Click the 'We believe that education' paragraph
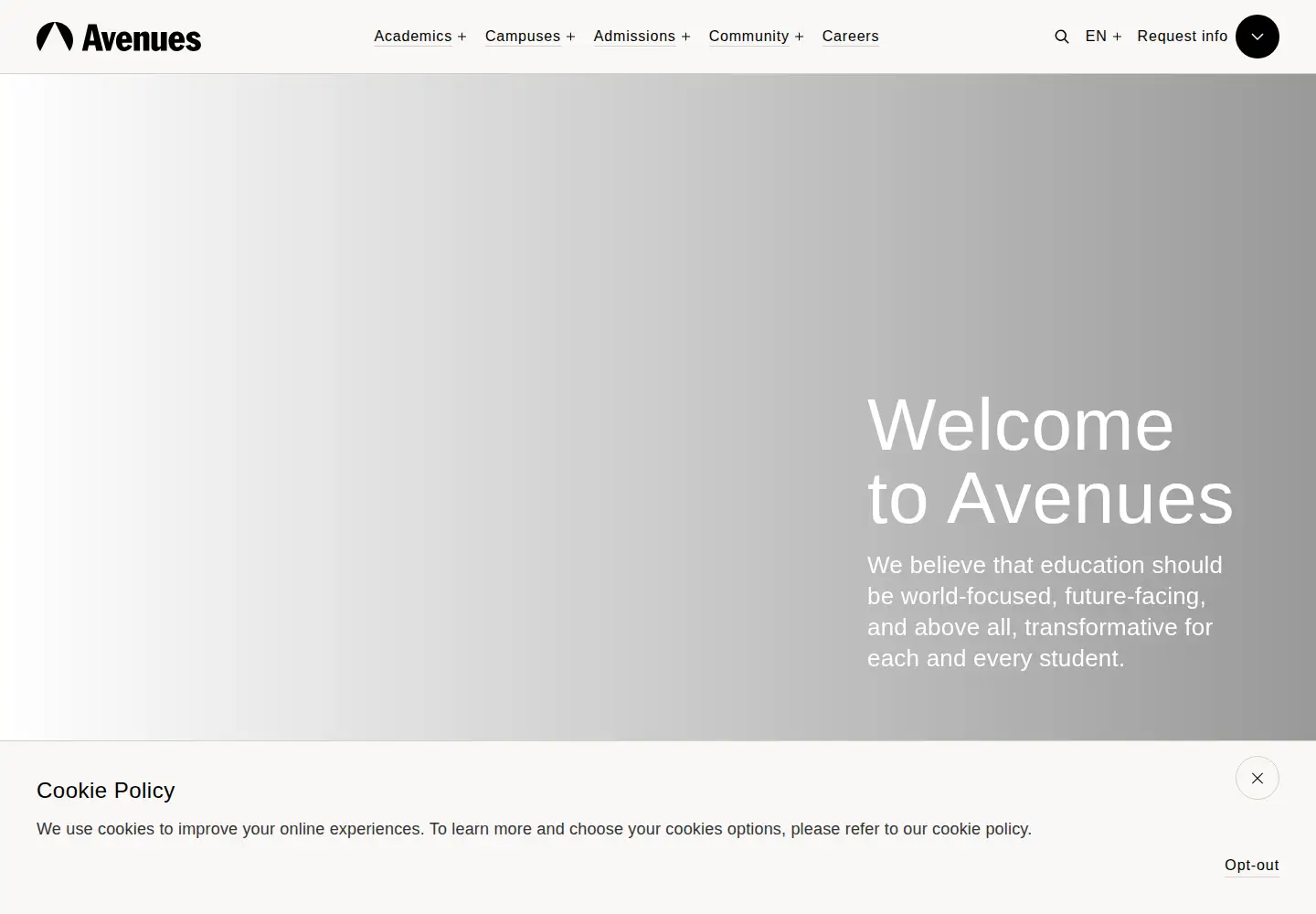Image resolution: width=1316 pixels, height=914 pixels. click(1045, 611)
